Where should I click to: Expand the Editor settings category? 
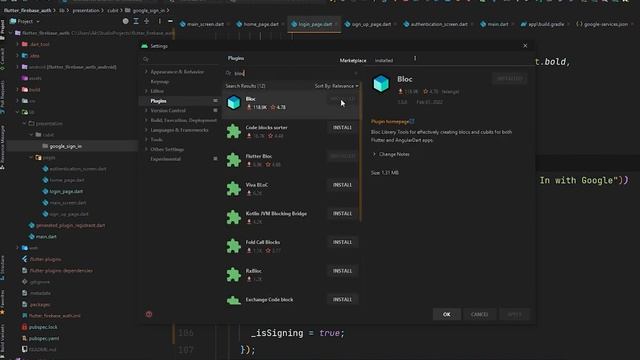coord(147,91)
